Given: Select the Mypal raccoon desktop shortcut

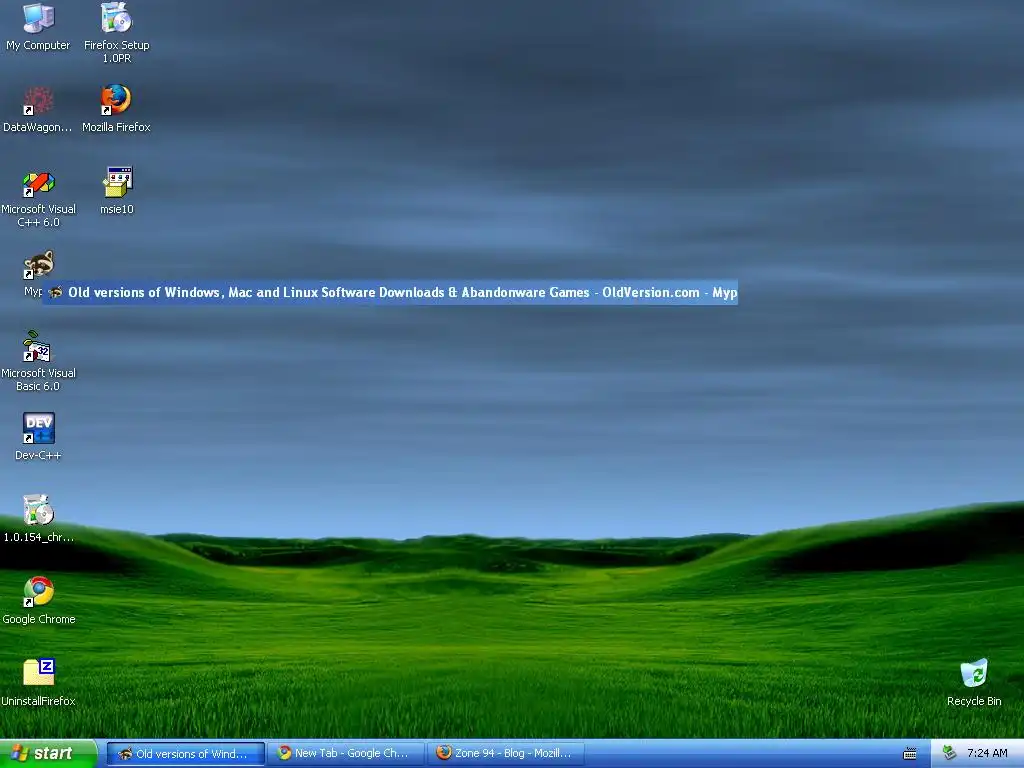Looking at the screenshot, I should [x=38, y=273].
